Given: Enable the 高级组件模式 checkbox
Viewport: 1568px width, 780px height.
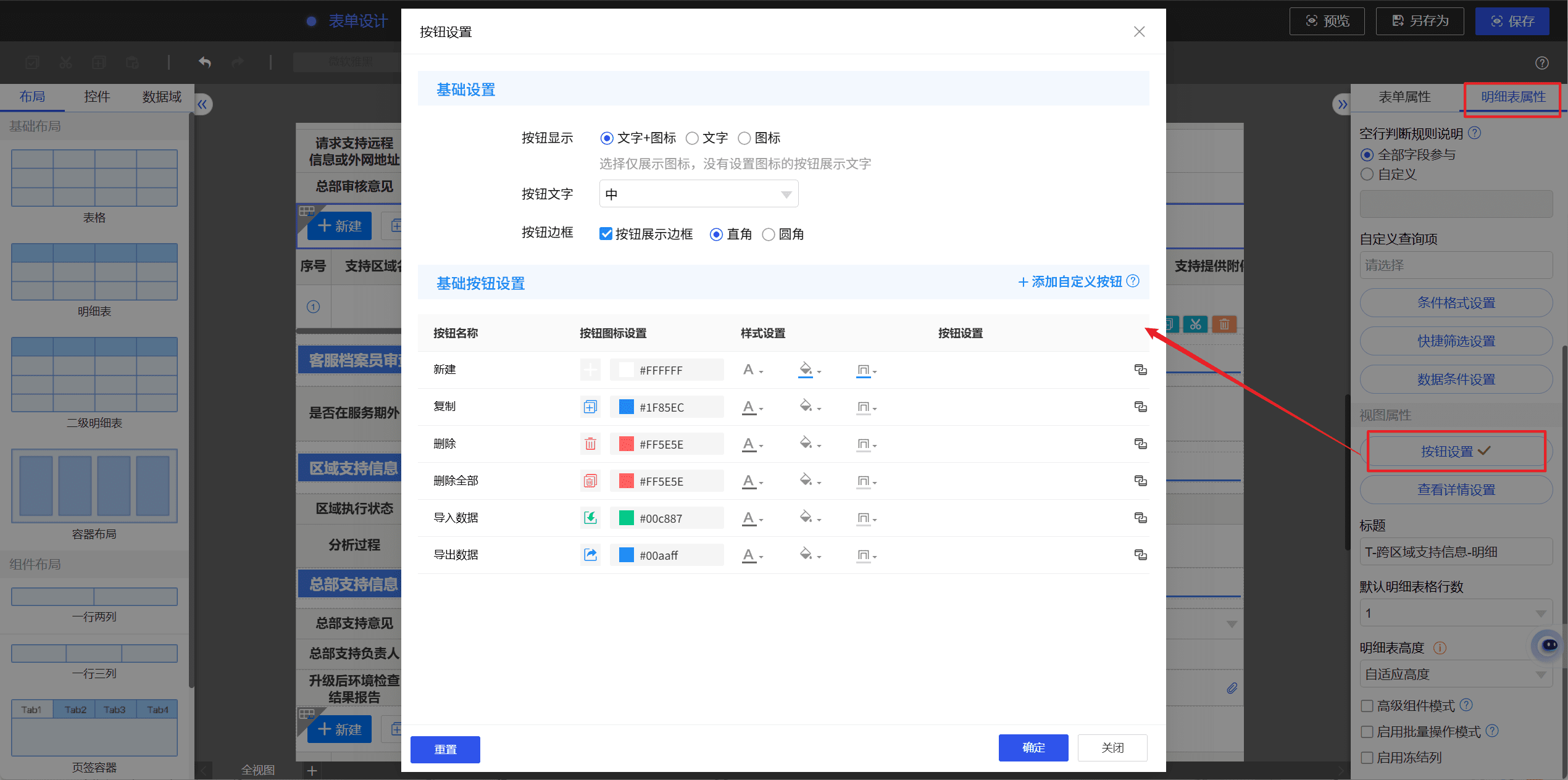Looking at the screenshot, I should [1367, 706].
